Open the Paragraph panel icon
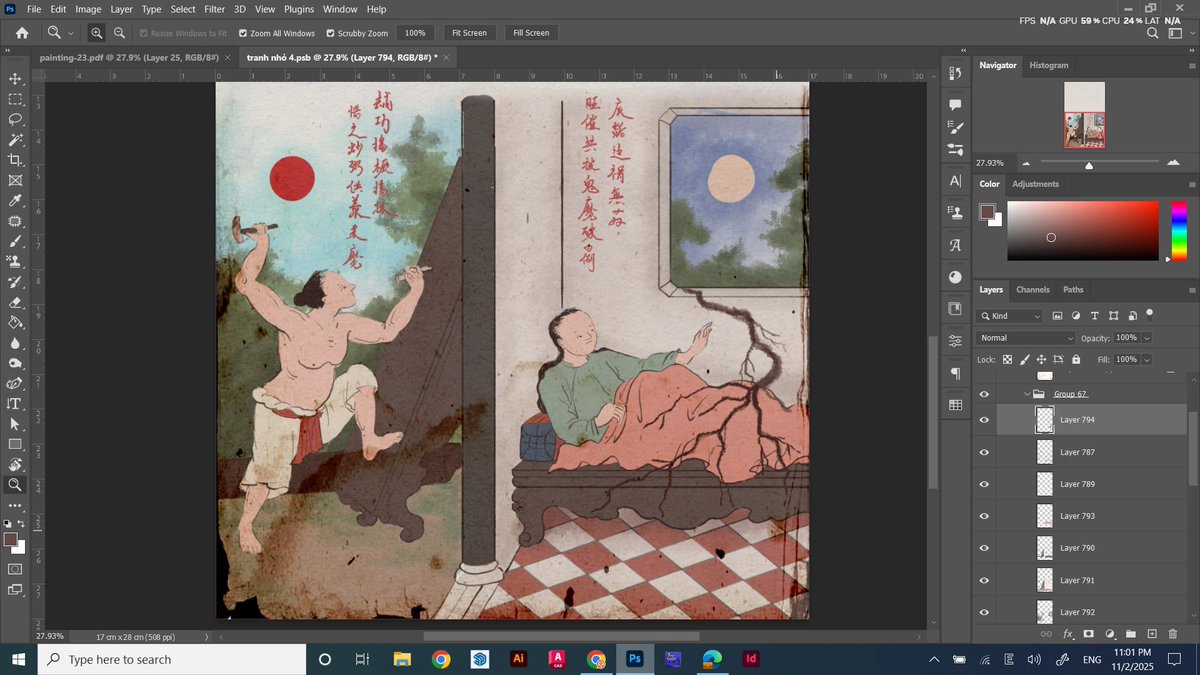This screenshot has height=675, width=1200. coord(955,373)
